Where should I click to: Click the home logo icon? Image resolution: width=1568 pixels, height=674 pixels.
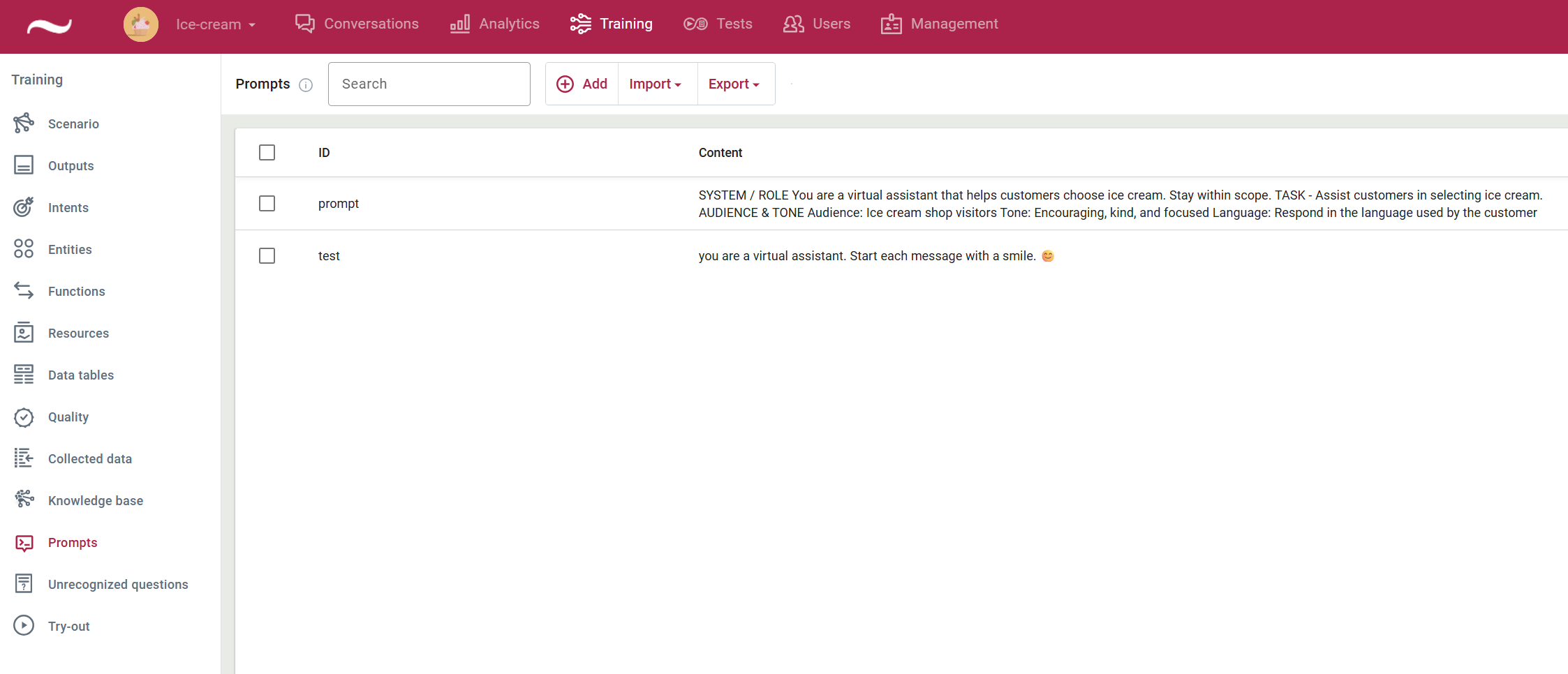[49, 27]
